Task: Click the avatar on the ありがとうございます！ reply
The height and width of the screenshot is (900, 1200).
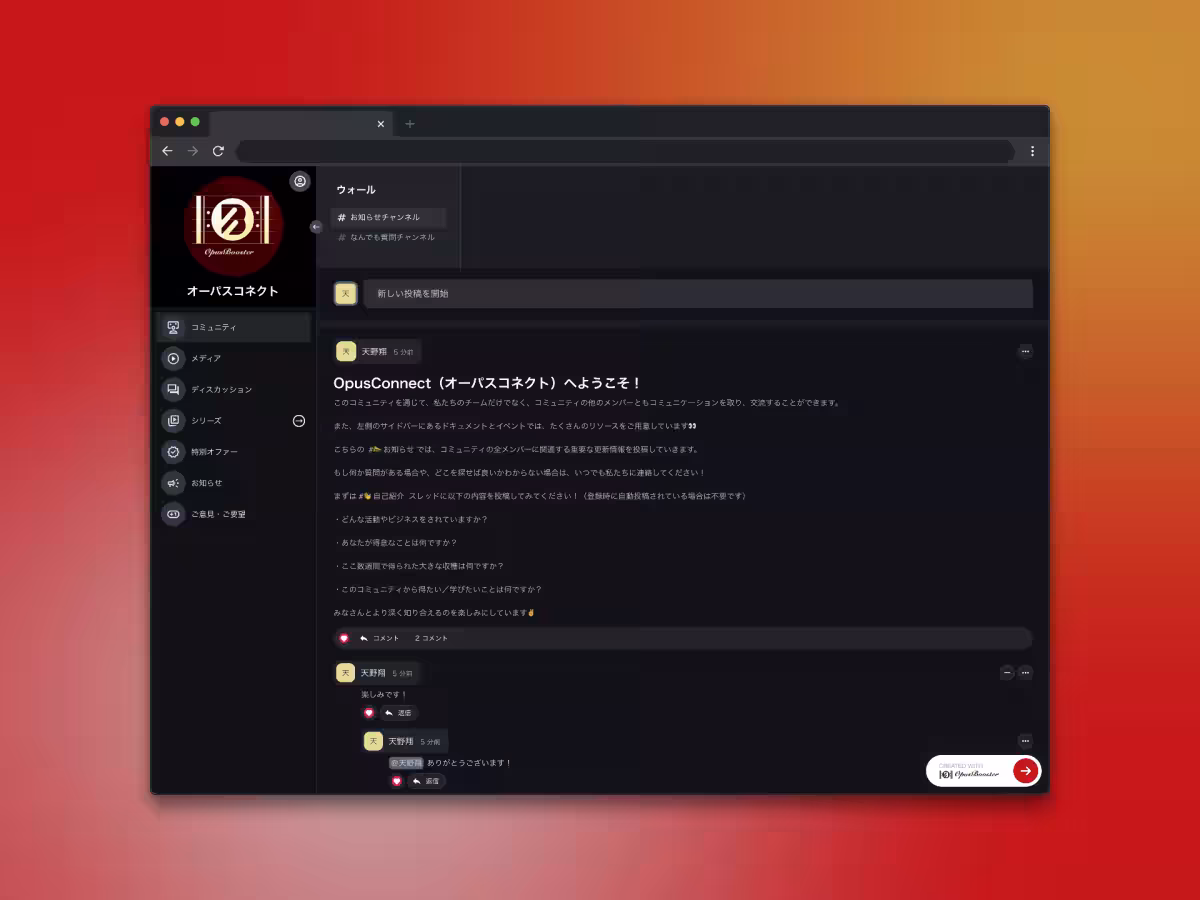Action: point(374,741)
